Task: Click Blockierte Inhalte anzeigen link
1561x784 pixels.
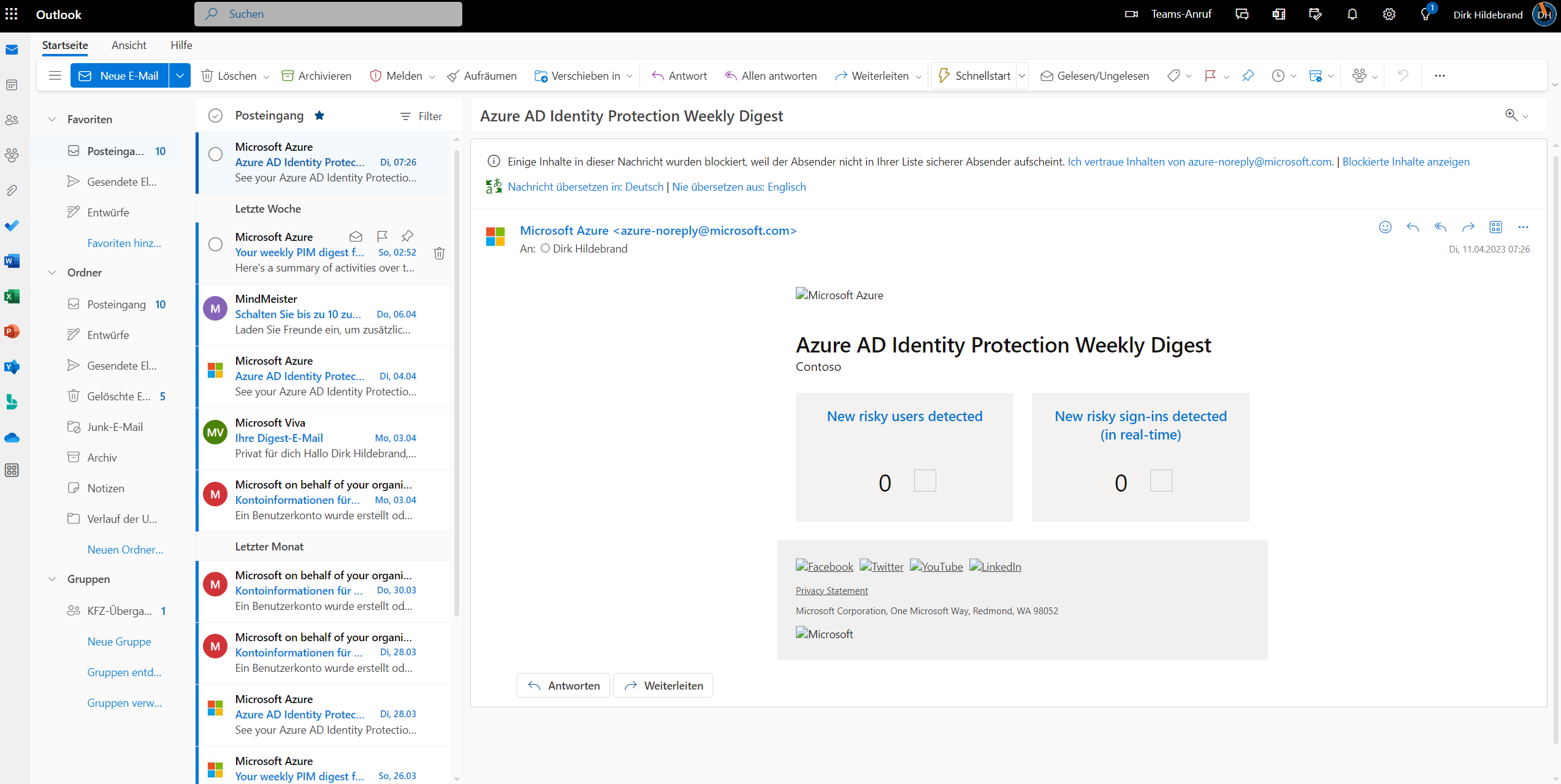Action: click(1405, 162)
